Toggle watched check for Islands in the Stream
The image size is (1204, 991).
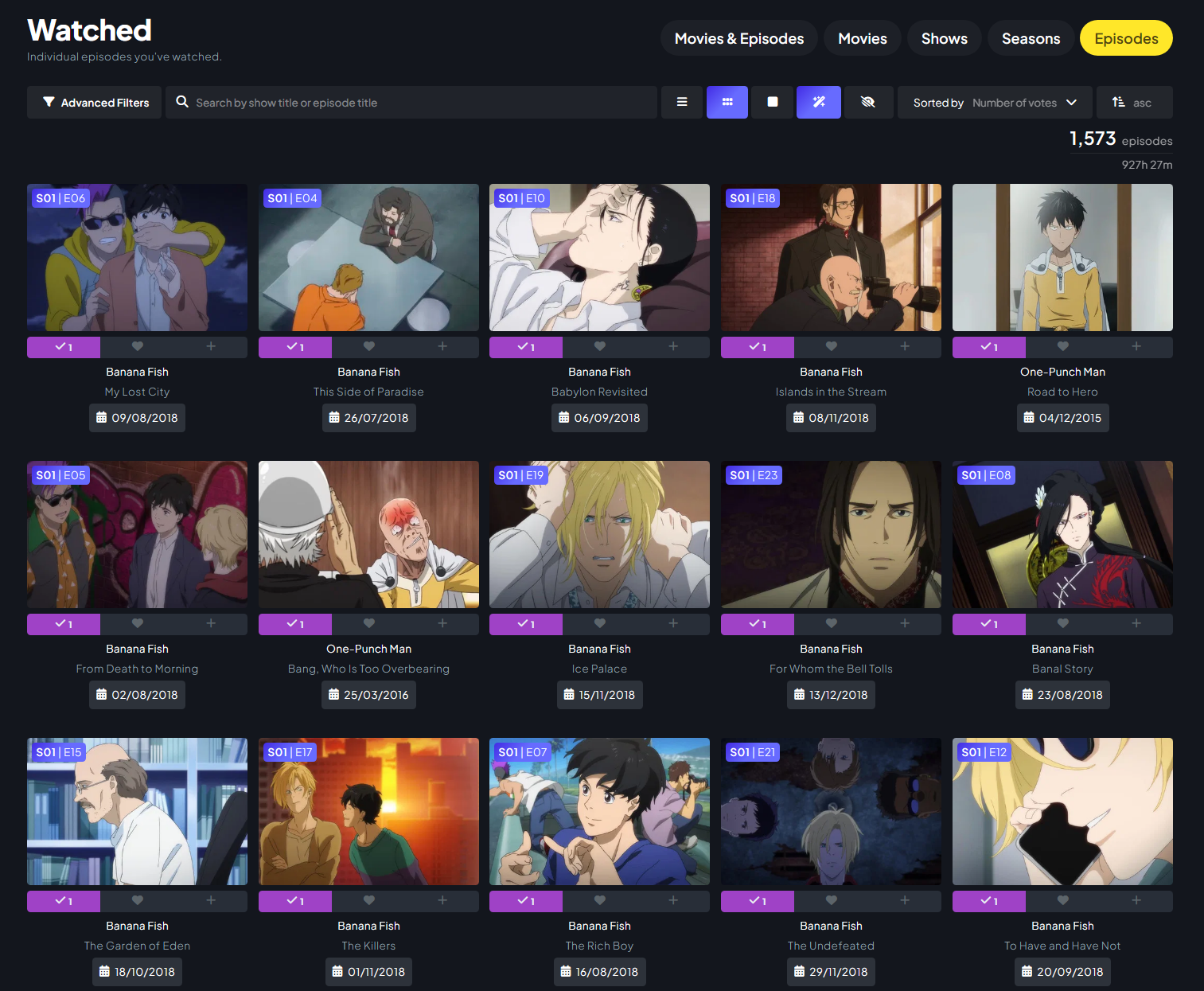click(758, 347)
